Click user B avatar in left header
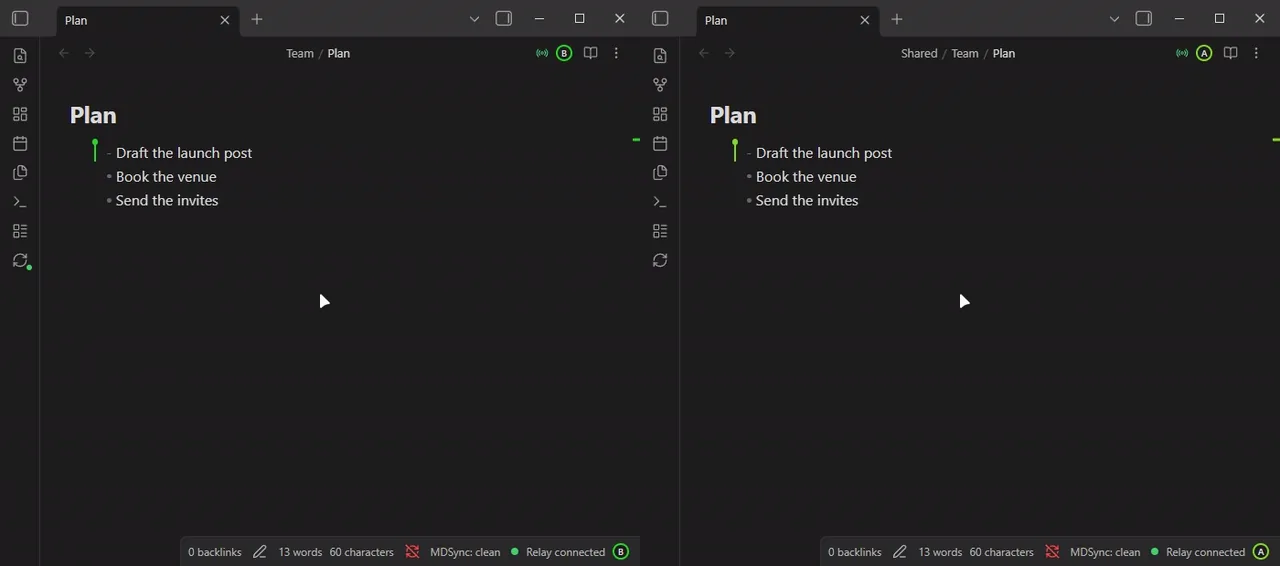 (564, 53)
